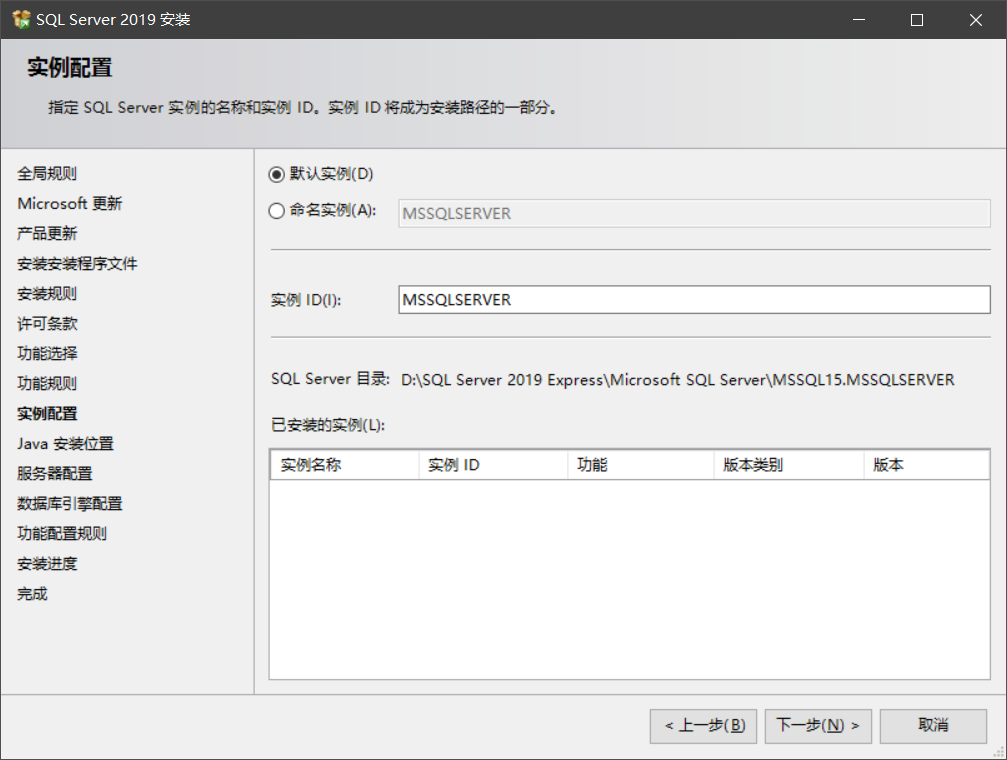1007x760 pixels.
Task: Click 版本 column header
Action: point(926,464)
